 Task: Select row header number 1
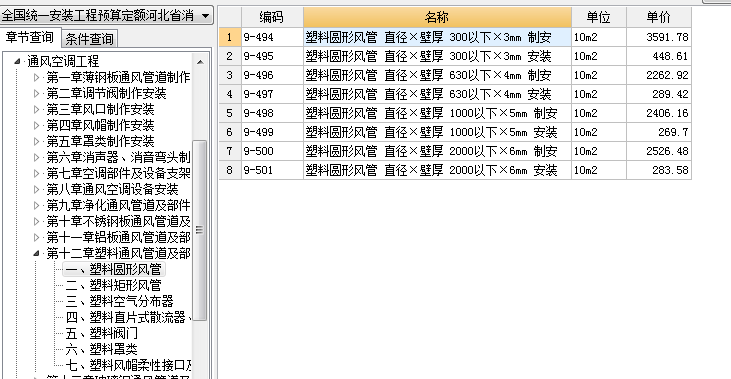coord(229,37)
